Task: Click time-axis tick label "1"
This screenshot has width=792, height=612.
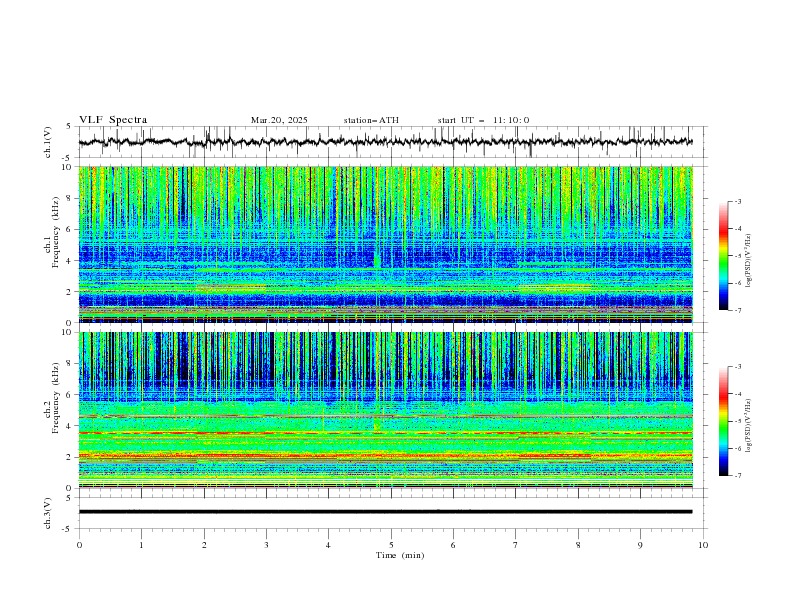Action: point(141,545)
